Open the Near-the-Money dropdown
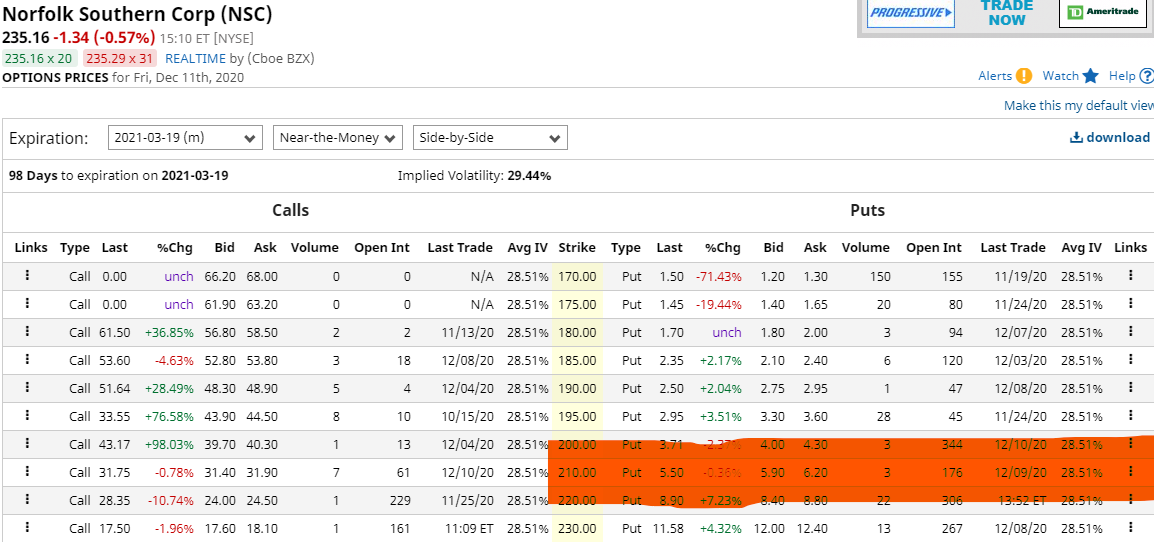This screenshot has height=542, width=1164. 337,138
